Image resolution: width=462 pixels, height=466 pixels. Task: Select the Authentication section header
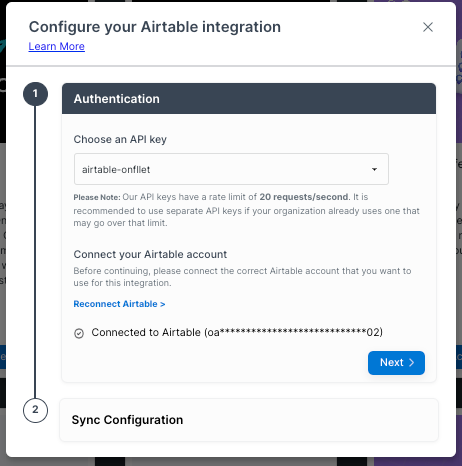[249, 99]
